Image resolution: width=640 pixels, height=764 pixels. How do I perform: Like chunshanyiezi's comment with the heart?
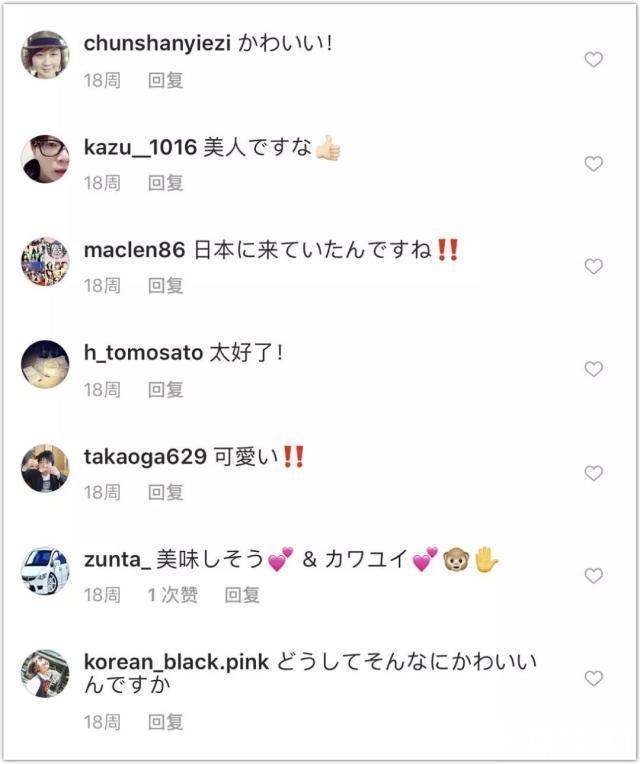pos(593,60)
